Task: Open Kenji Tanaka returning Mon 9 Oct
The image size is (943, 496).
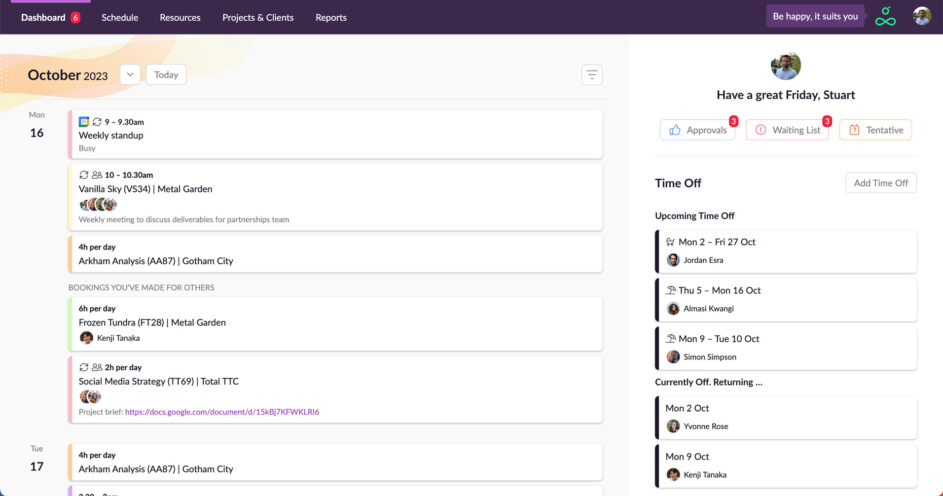Action: tap(786, 466)
